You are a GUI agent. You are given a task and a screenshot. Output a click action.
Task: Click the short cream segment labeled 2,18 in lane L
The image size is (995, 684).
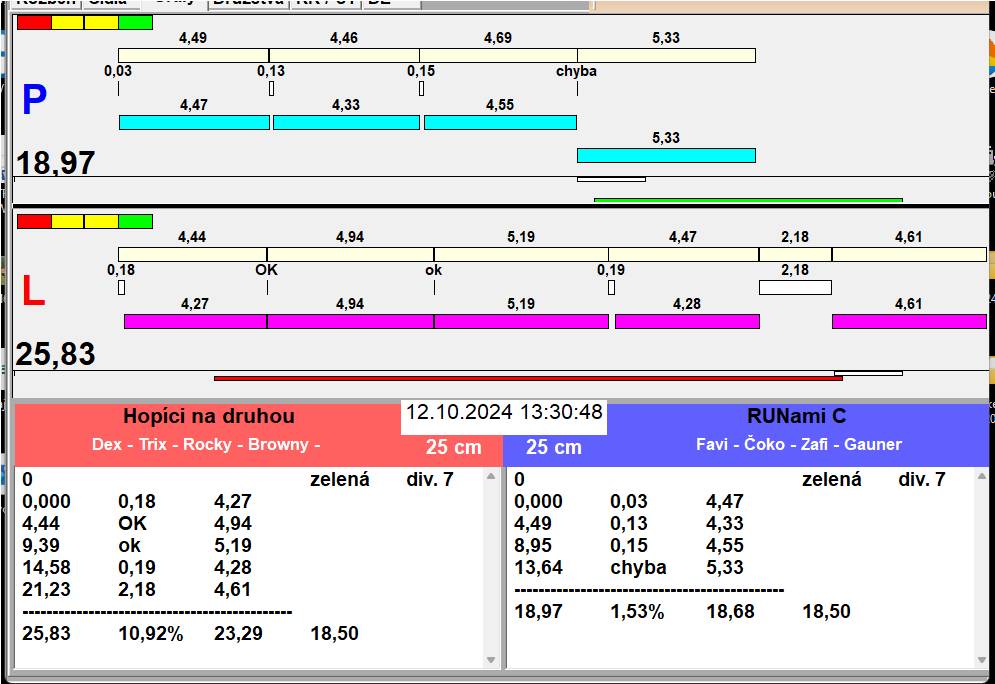tap(795, 254)
